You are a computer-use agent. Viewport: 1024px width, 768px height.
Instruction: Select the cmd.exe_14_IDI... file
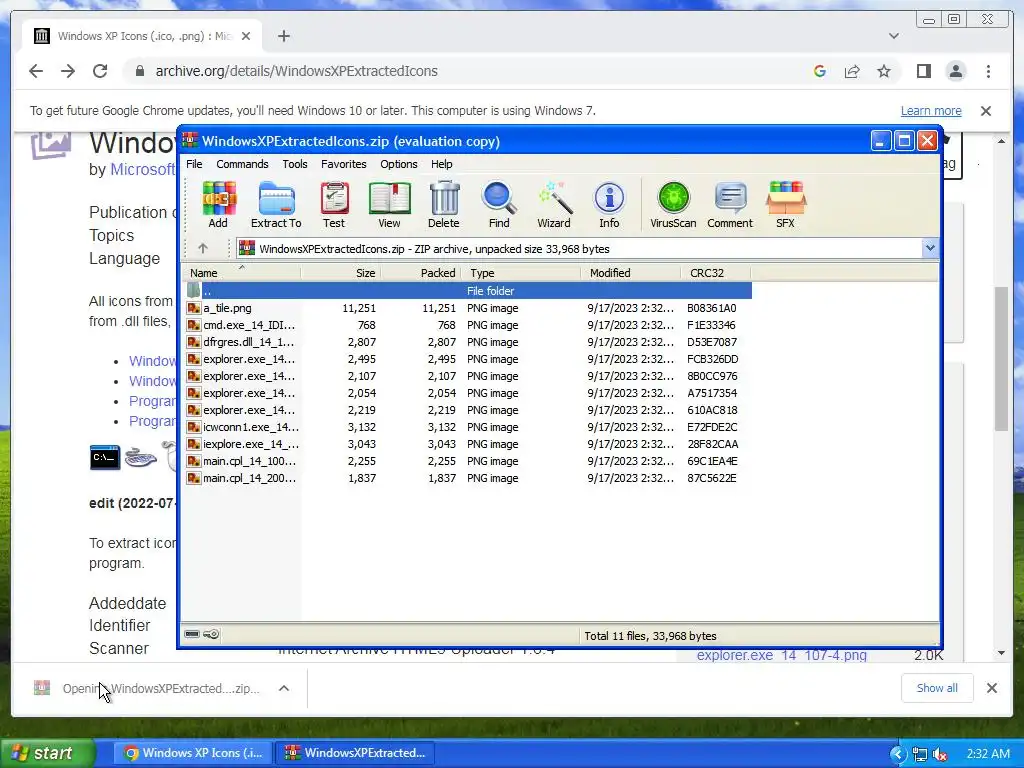click(468, 325)
